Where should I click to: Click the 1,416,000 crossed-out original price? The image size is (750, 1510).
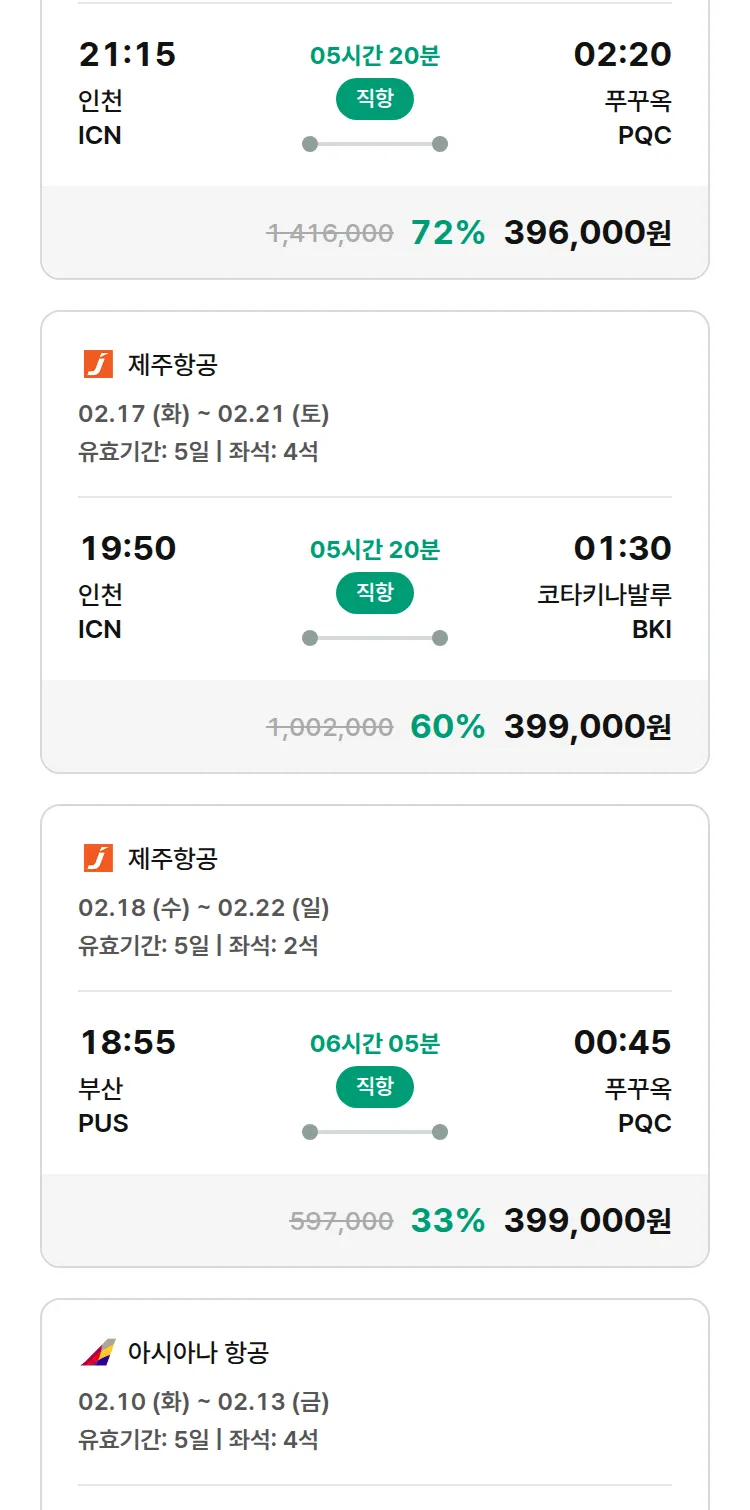(x=329, y=233)
